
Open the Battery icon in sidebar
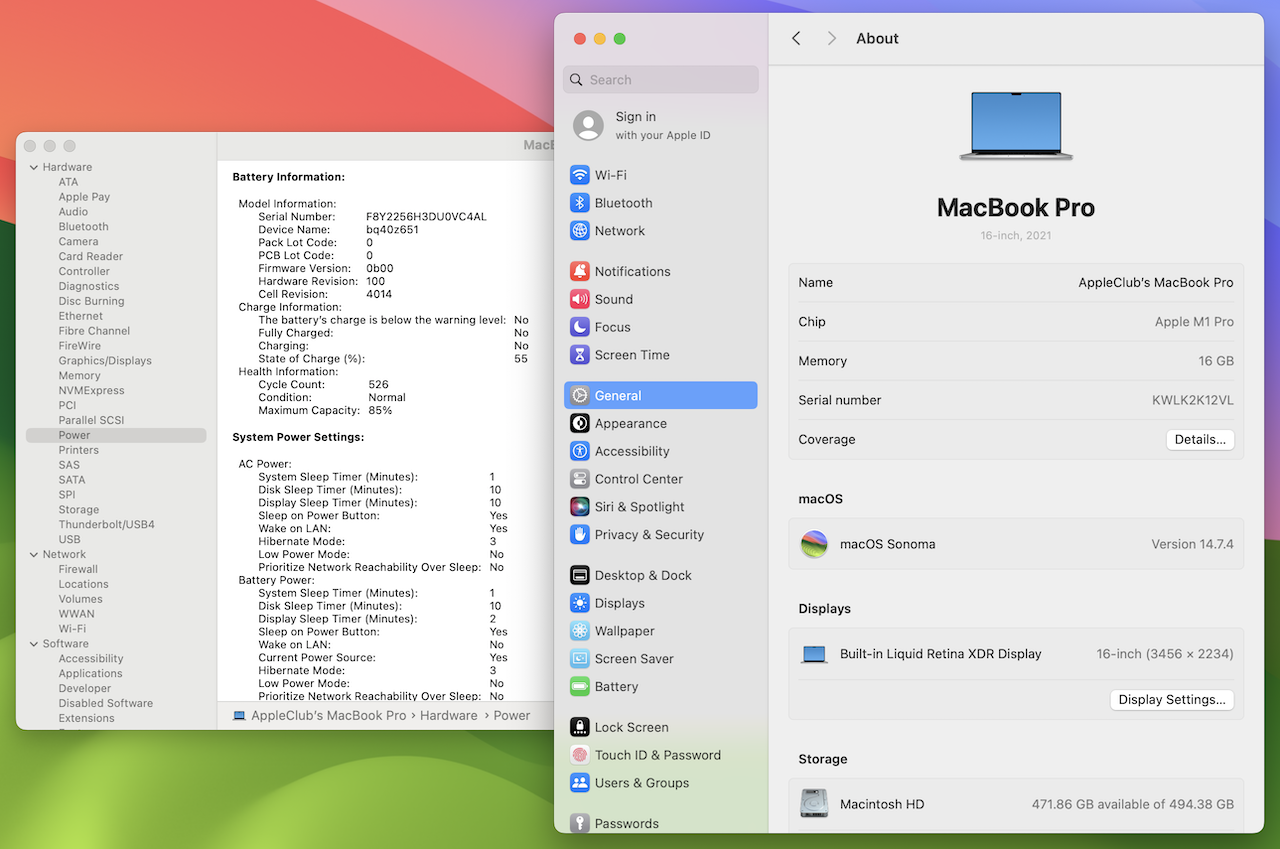[x=580, y=687]
